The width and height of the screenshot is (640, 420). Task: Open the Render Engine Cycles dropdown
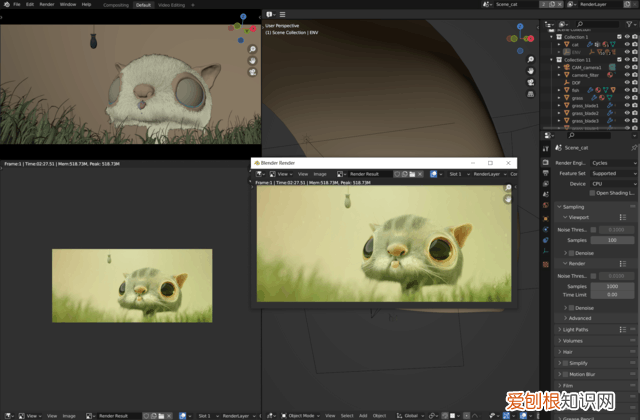coord(610,162)
